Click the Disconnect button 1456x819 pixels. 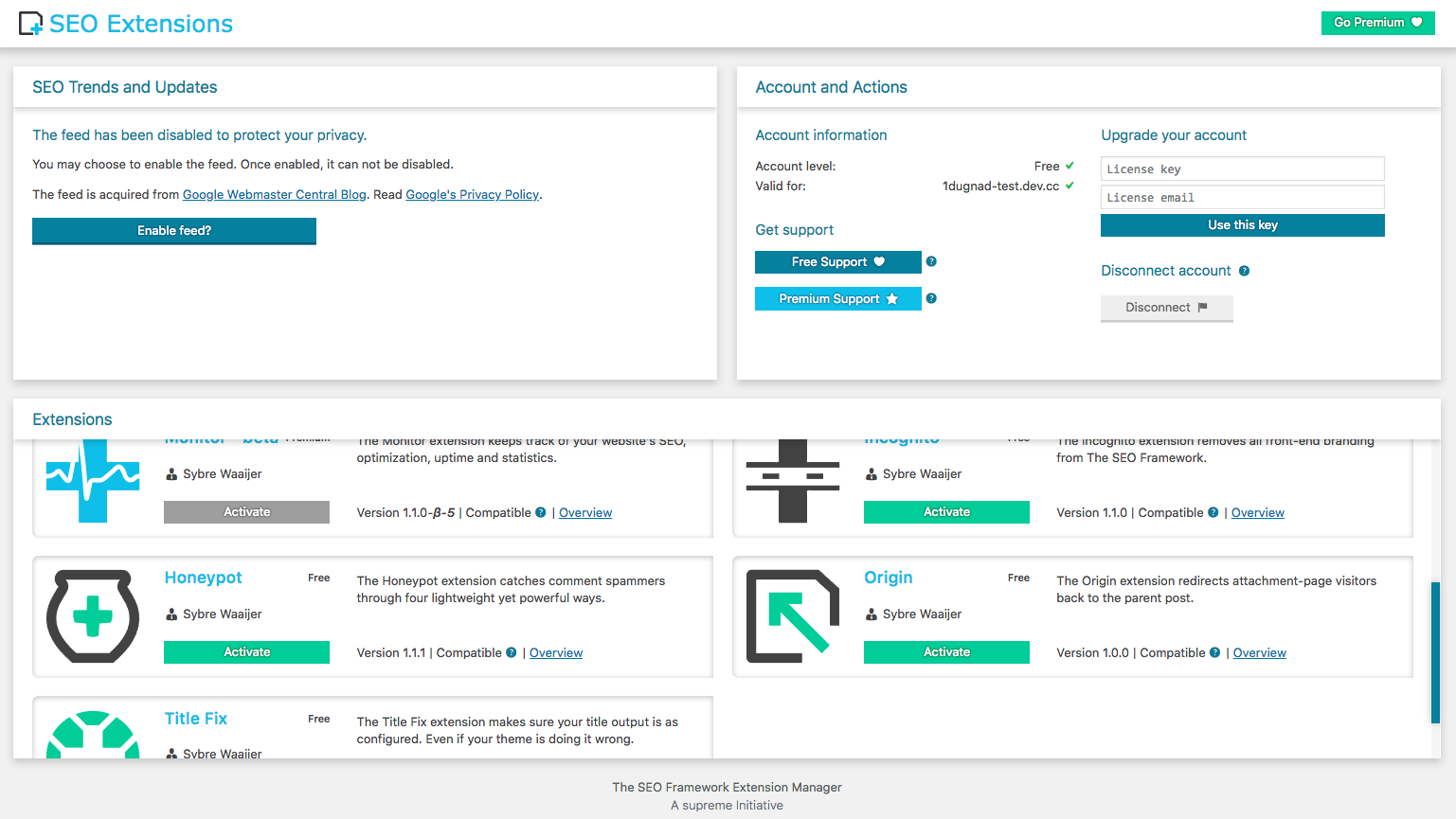1167,309
